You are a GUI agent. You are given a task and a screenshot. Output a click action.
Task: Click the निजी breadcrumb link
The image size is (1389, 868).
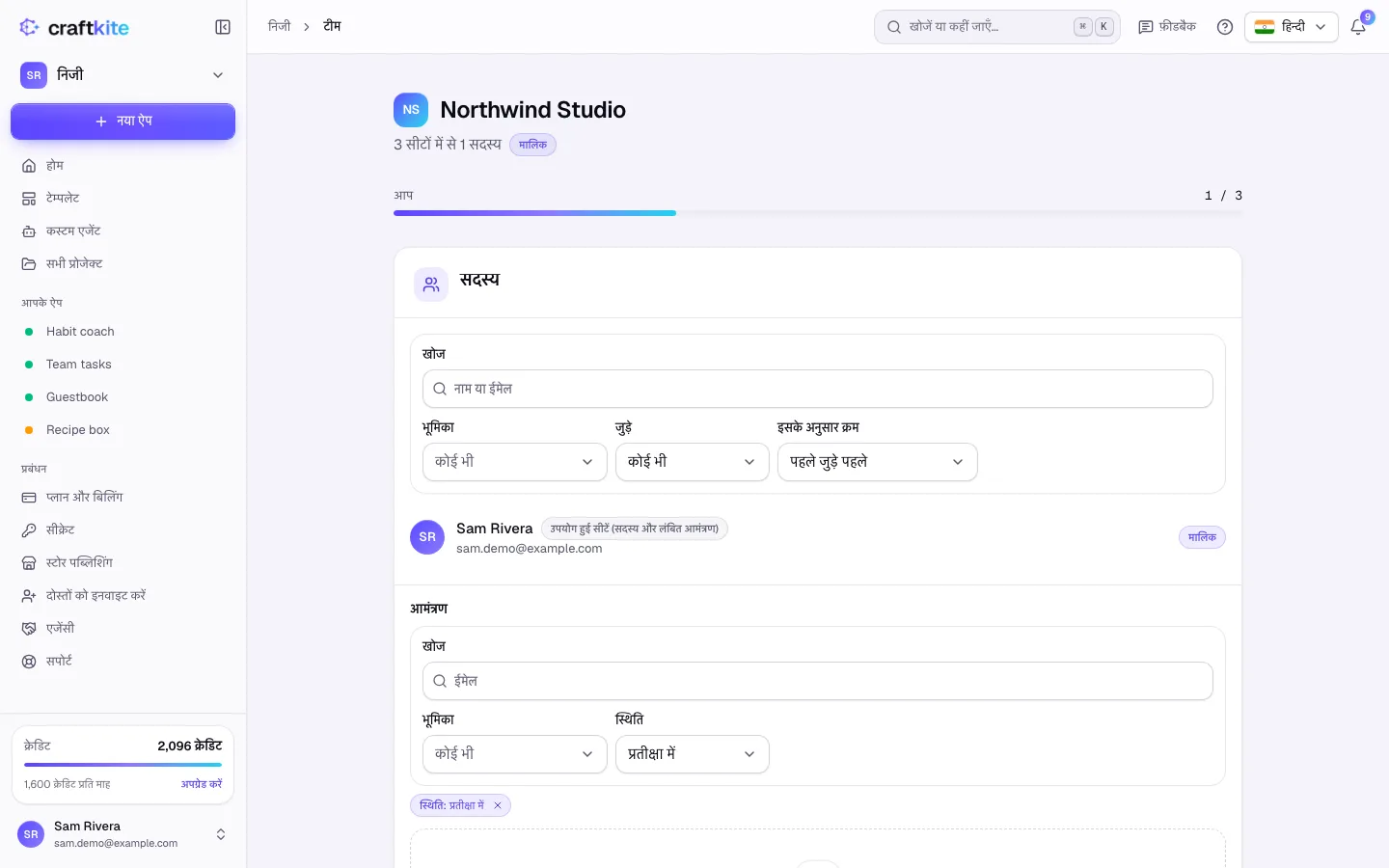pos(280,26)
